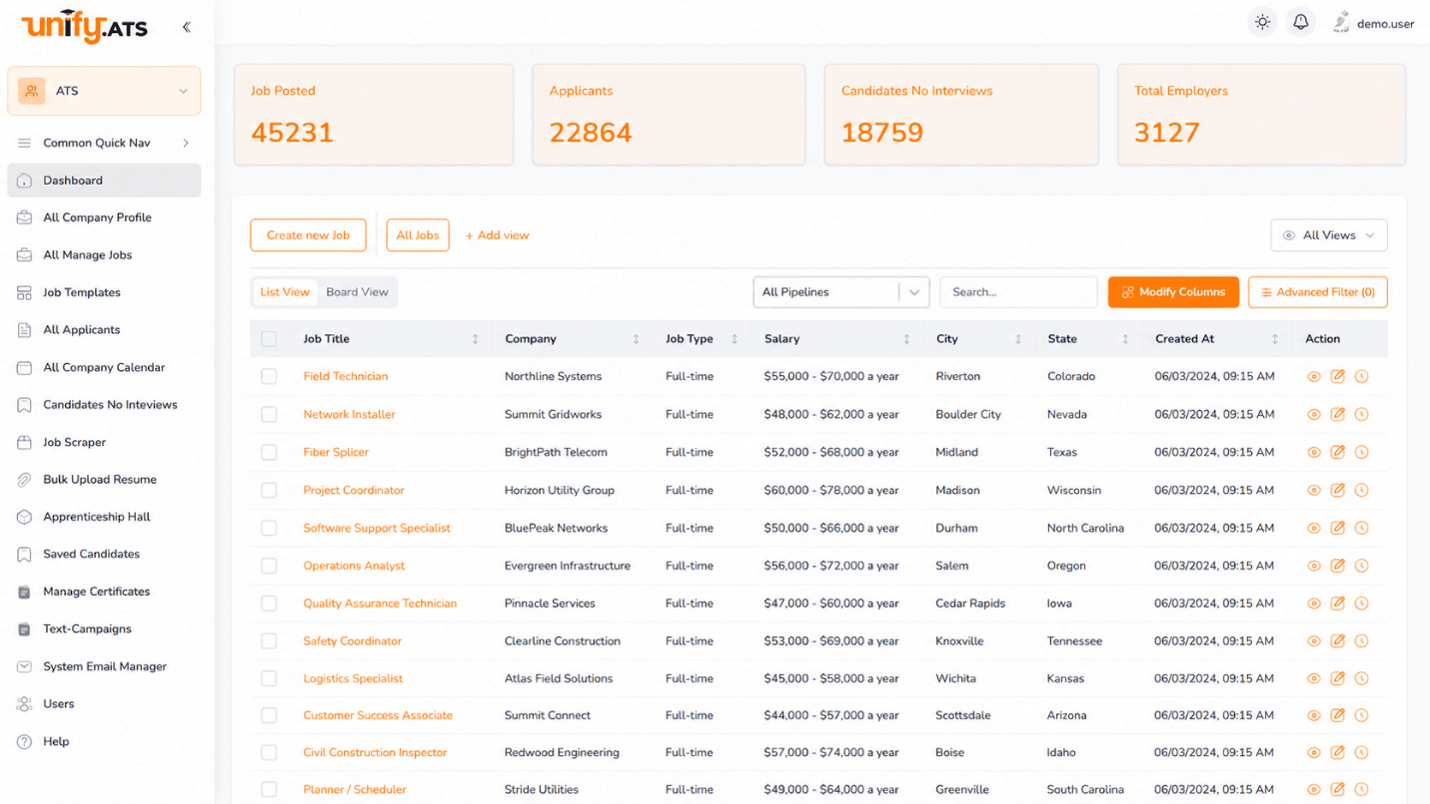
Task: Sort by Job Title column arrows
Action: pos(475,340)
